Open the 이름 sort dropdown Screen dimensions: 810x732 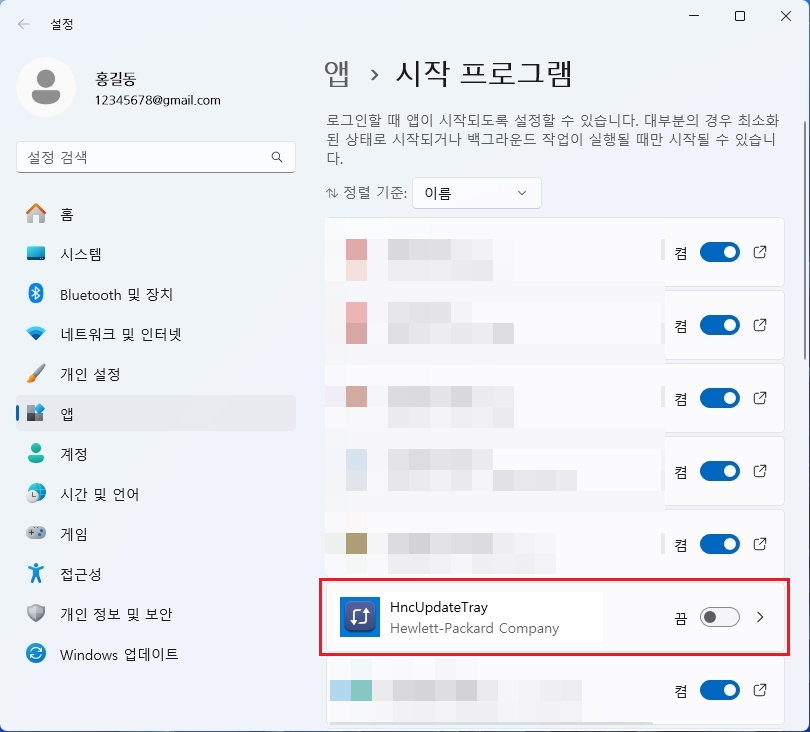pos(476,193)
